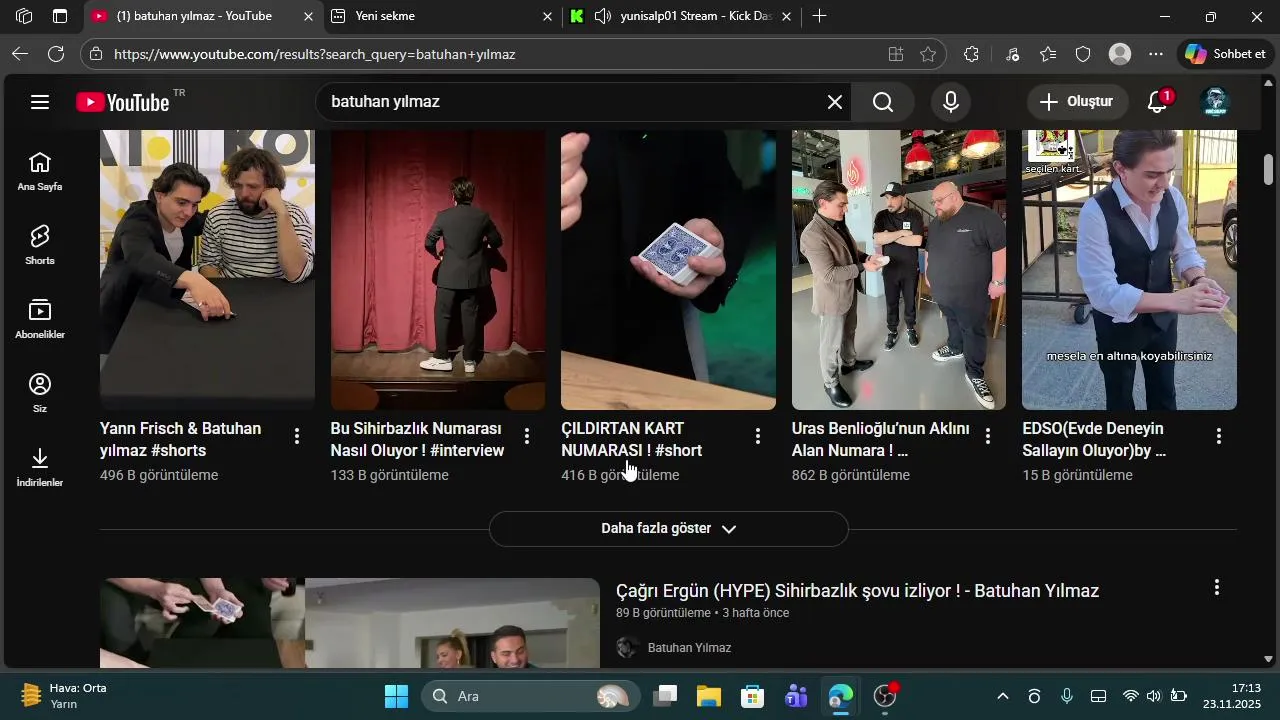Open Siz in the sidebar
1280x720 pixels.
tap(40, 394)
